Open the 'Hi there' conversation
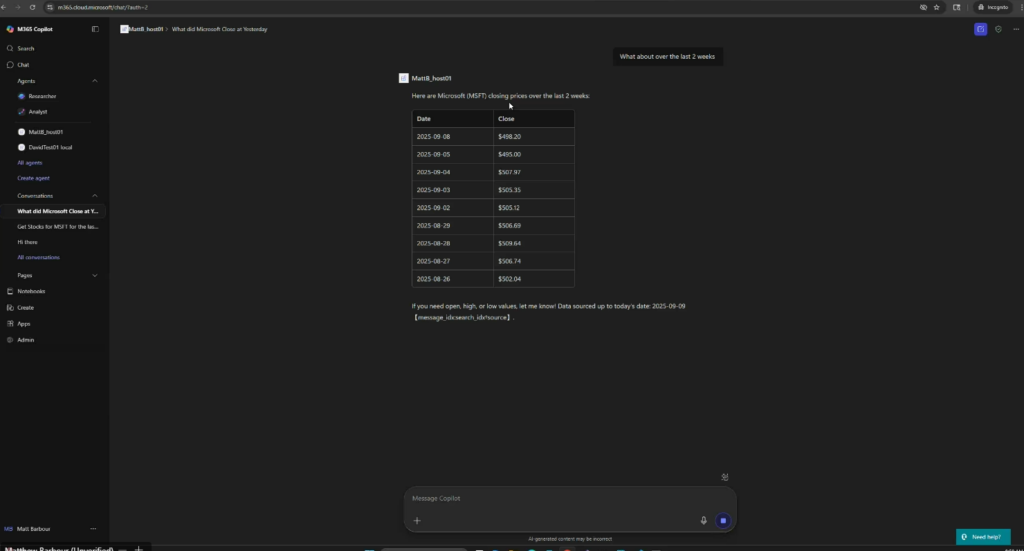This screenshot has height=551, width=1024. (x=27, y=242)
